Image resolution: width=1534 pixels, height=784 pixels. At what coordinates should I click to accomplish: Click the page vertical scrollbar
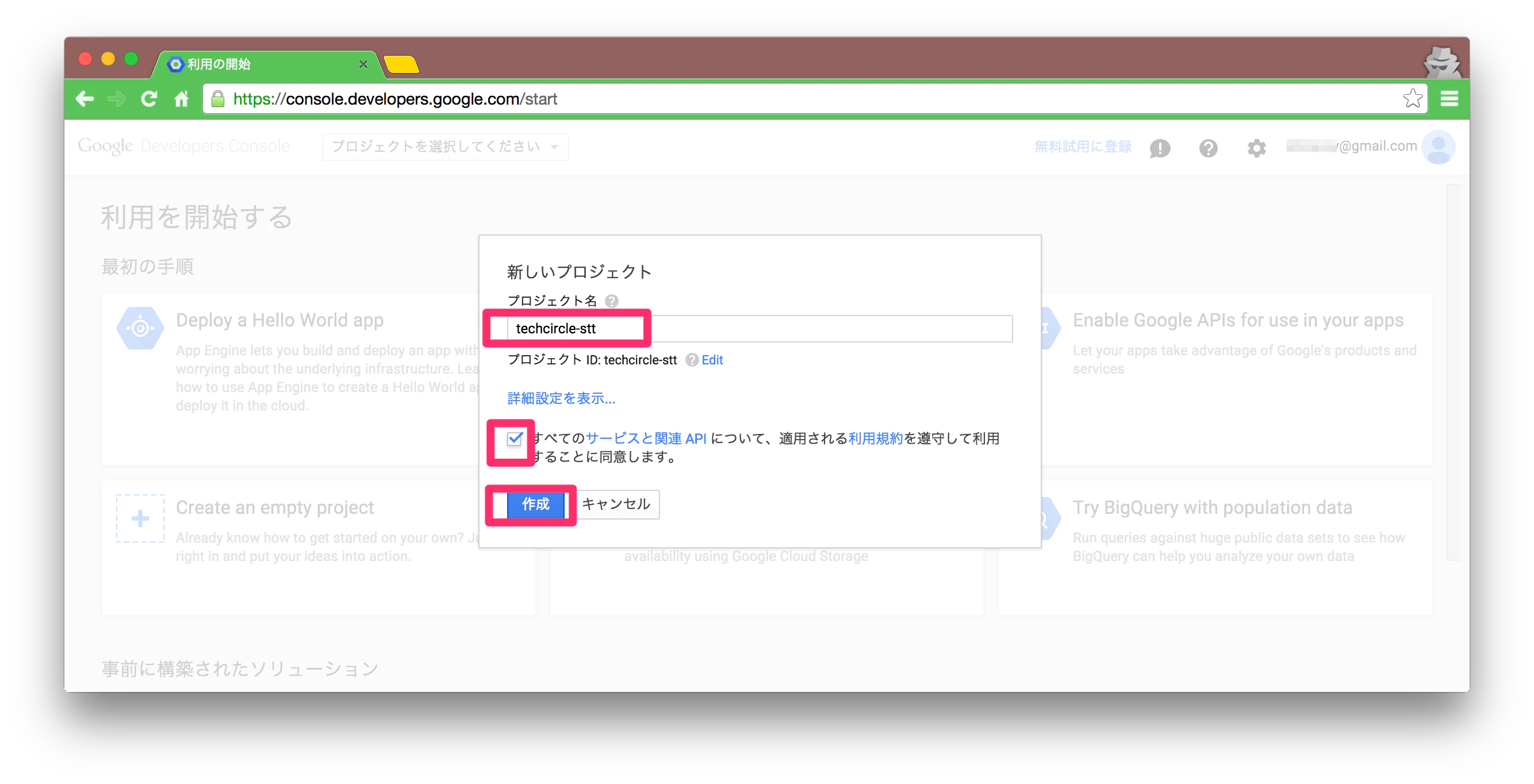(x=1453, y=372)
